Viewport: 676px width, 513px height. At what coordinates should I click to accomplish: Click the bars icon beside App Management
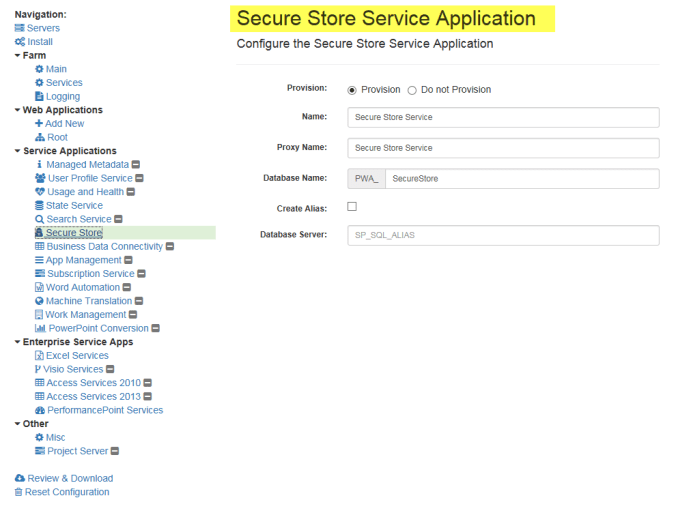coord(39,260)
